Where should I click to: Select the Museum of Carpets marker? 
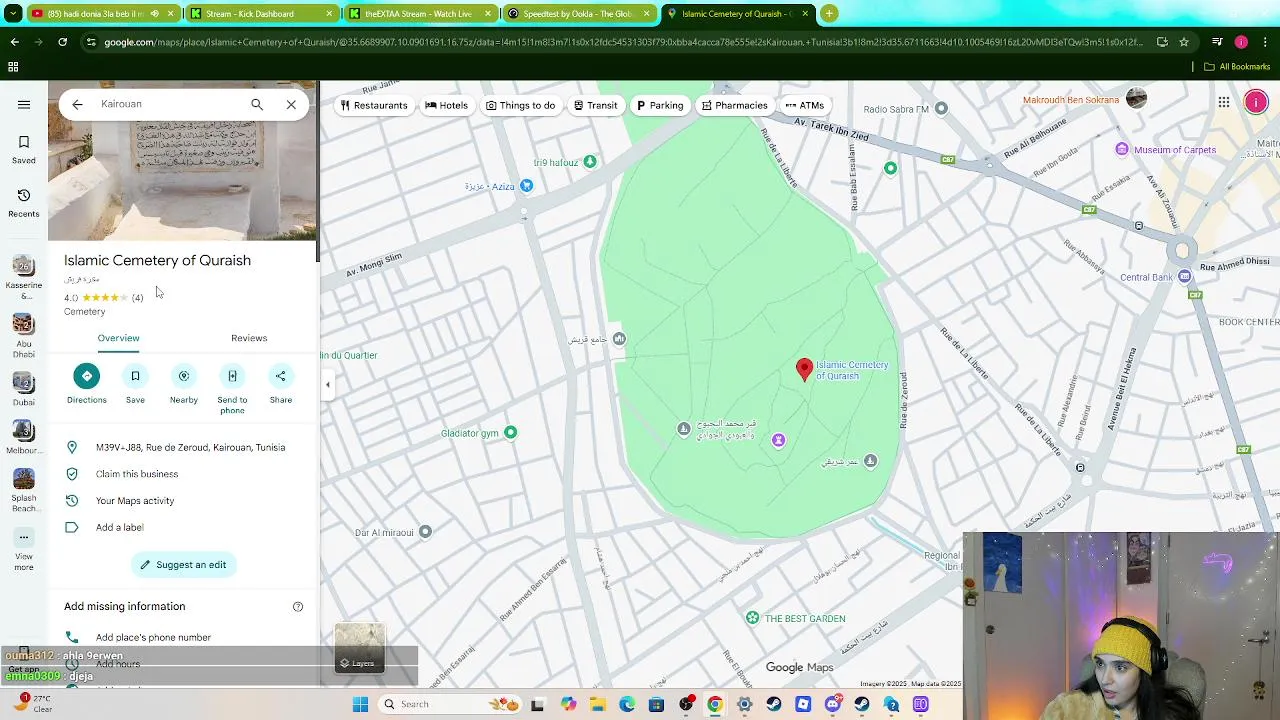click(1122, 150)
